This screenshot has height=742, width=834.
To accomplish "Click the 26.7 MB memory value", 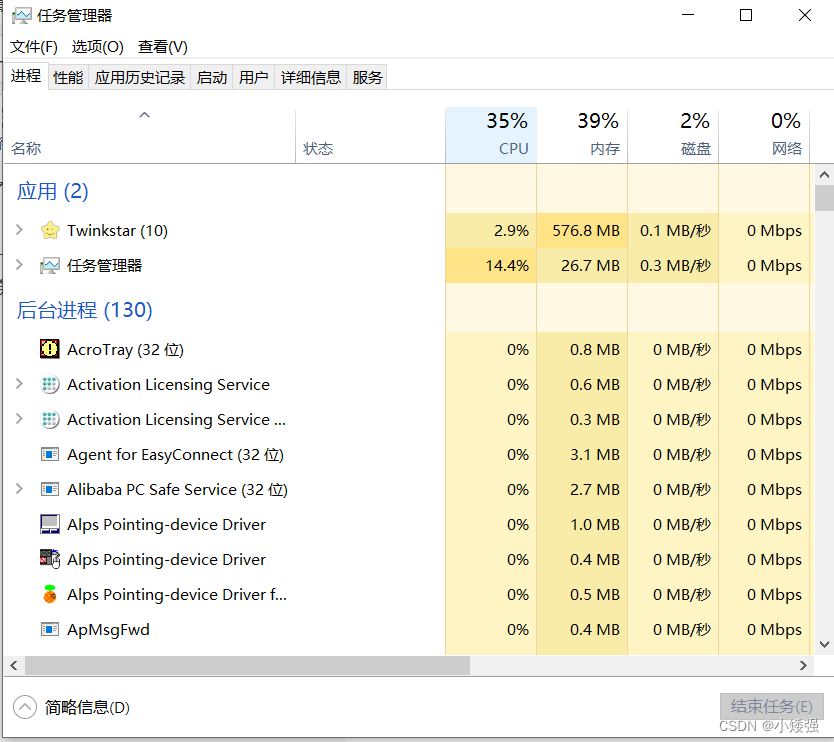I will coord(590,265).
